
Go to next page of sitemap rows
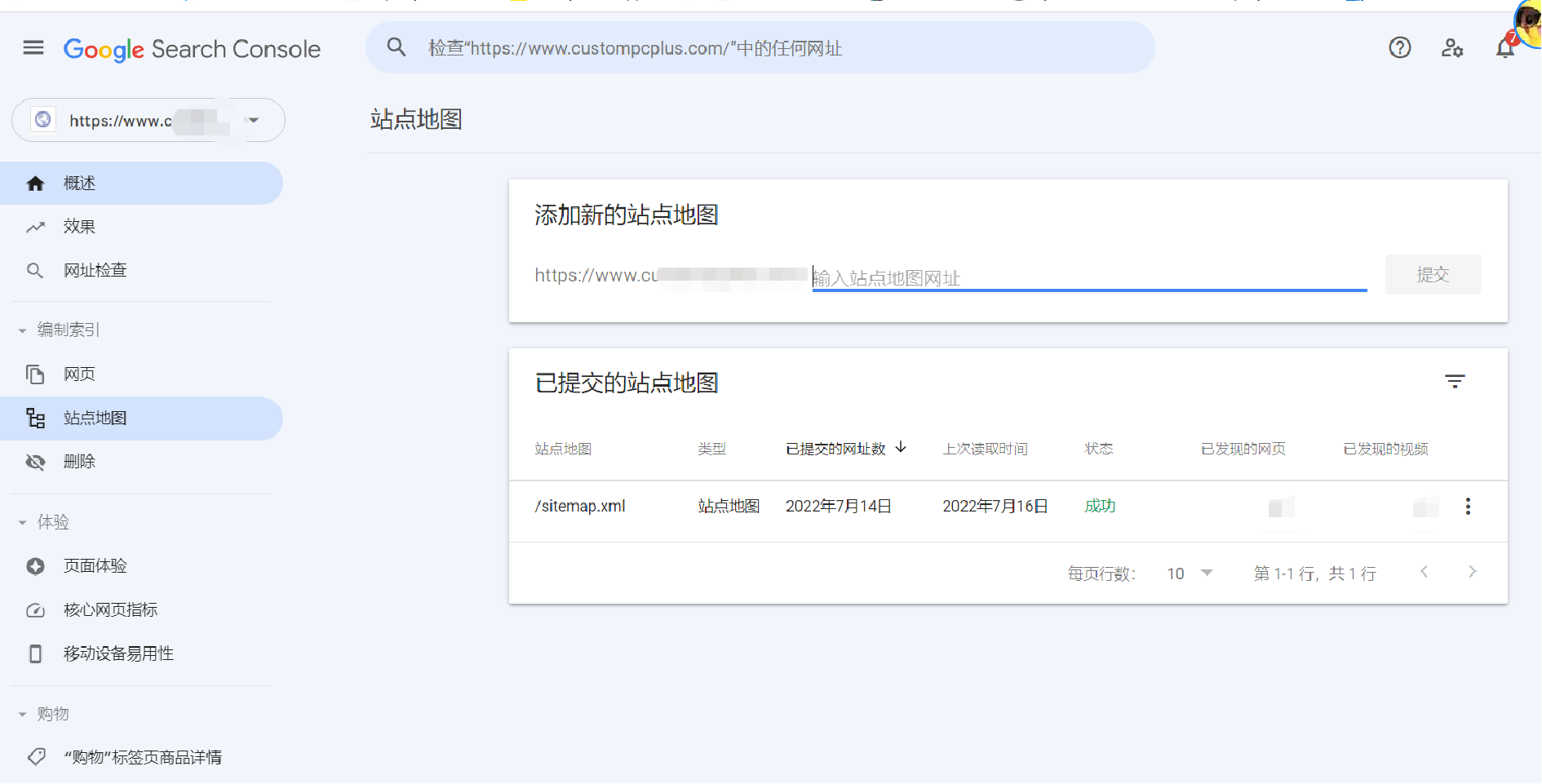point(1472,573)
